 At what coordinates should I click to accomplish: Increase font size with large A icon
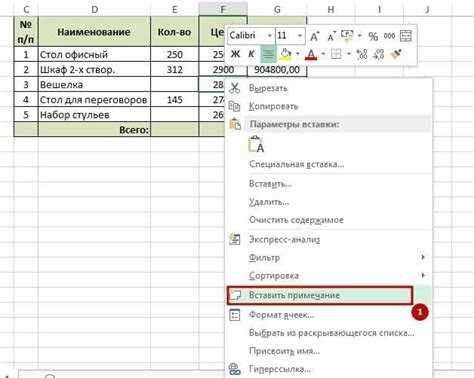pos(315,36)
